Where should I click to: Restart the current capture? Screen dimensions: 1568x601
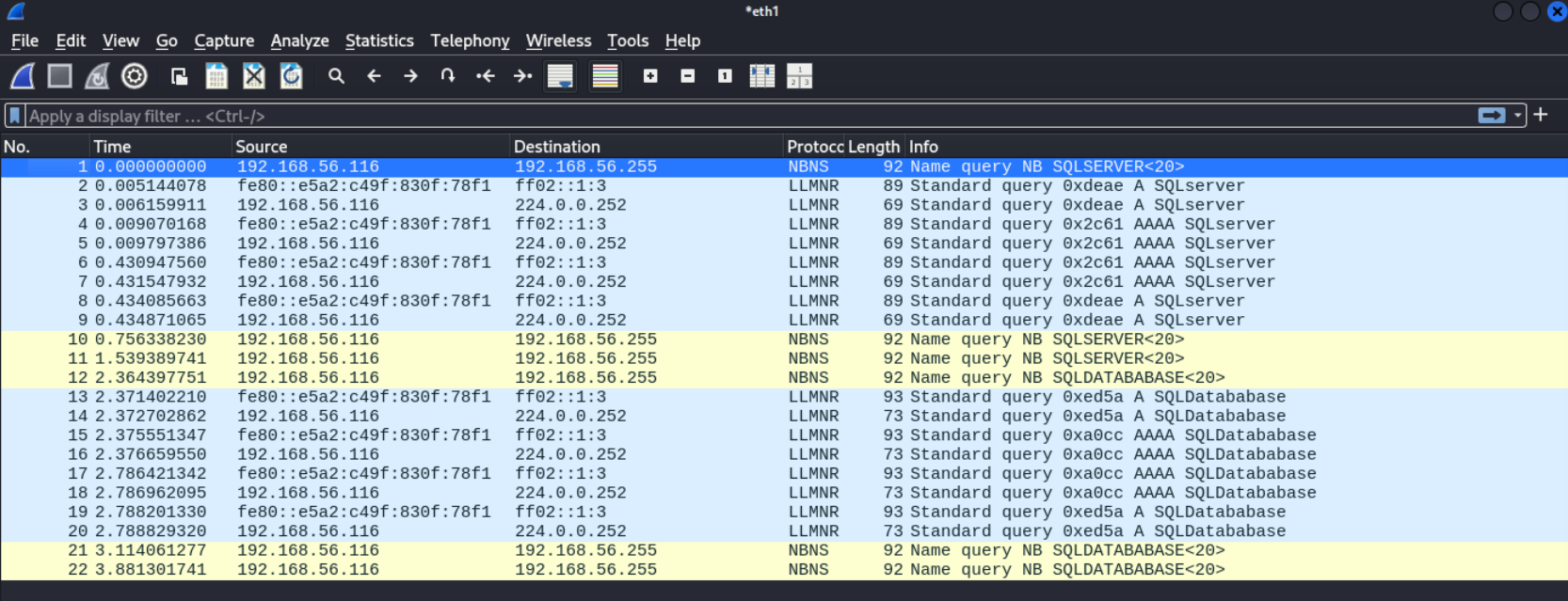point(97,76)
